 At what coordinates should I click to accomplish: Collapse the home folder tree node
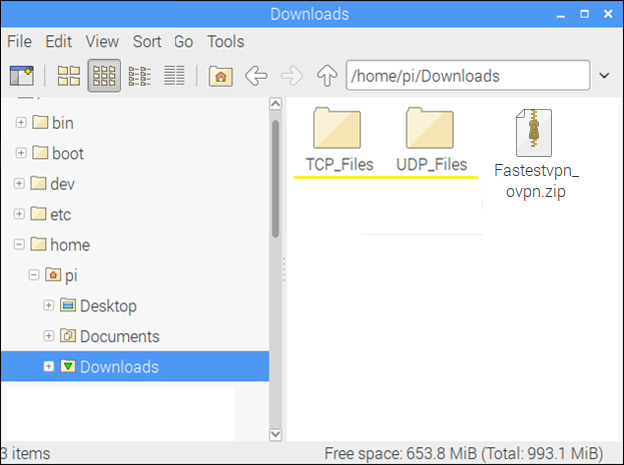19,244
